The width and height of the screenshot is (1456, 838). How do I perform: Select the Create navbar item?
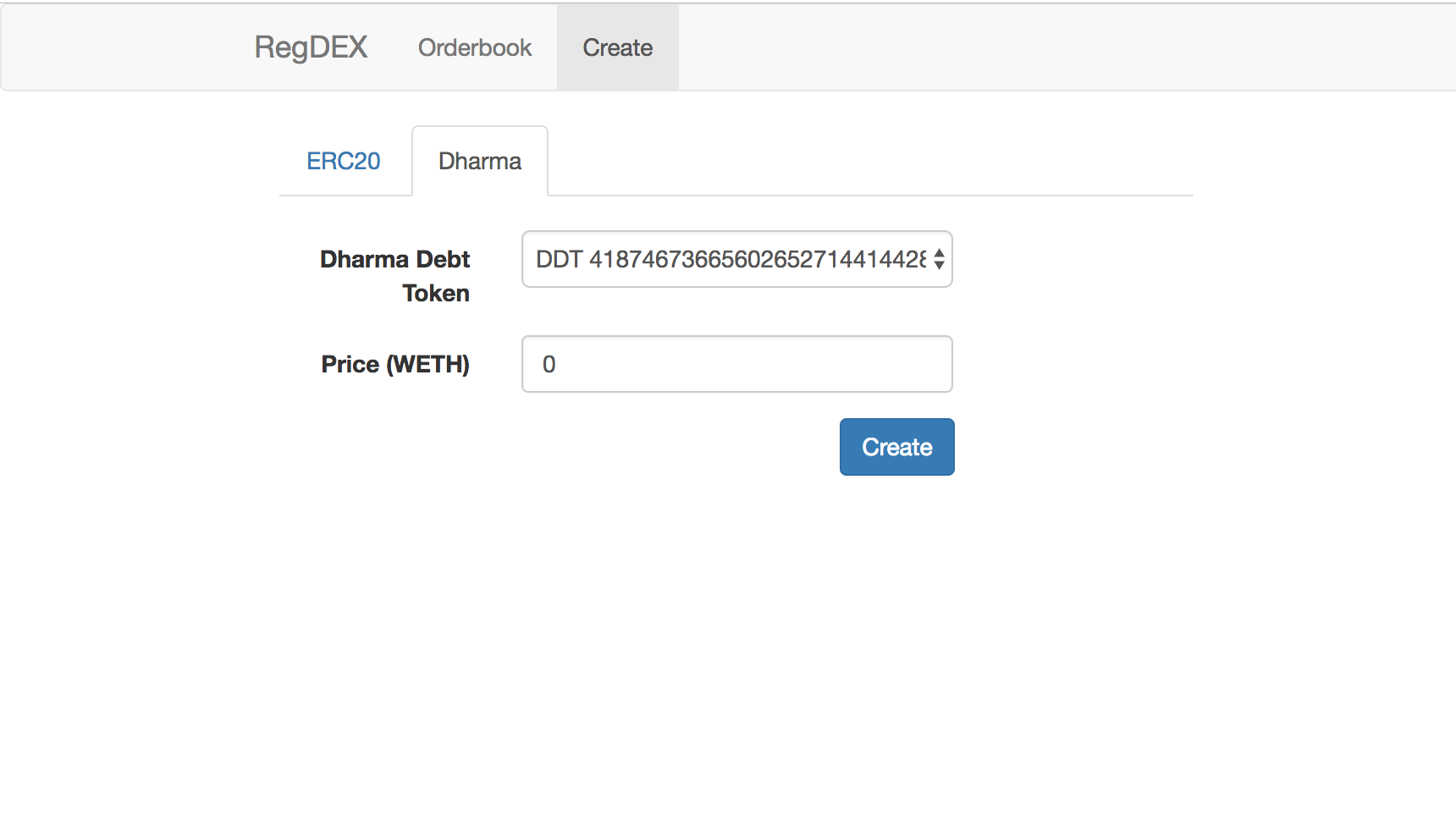pos(618,47)
